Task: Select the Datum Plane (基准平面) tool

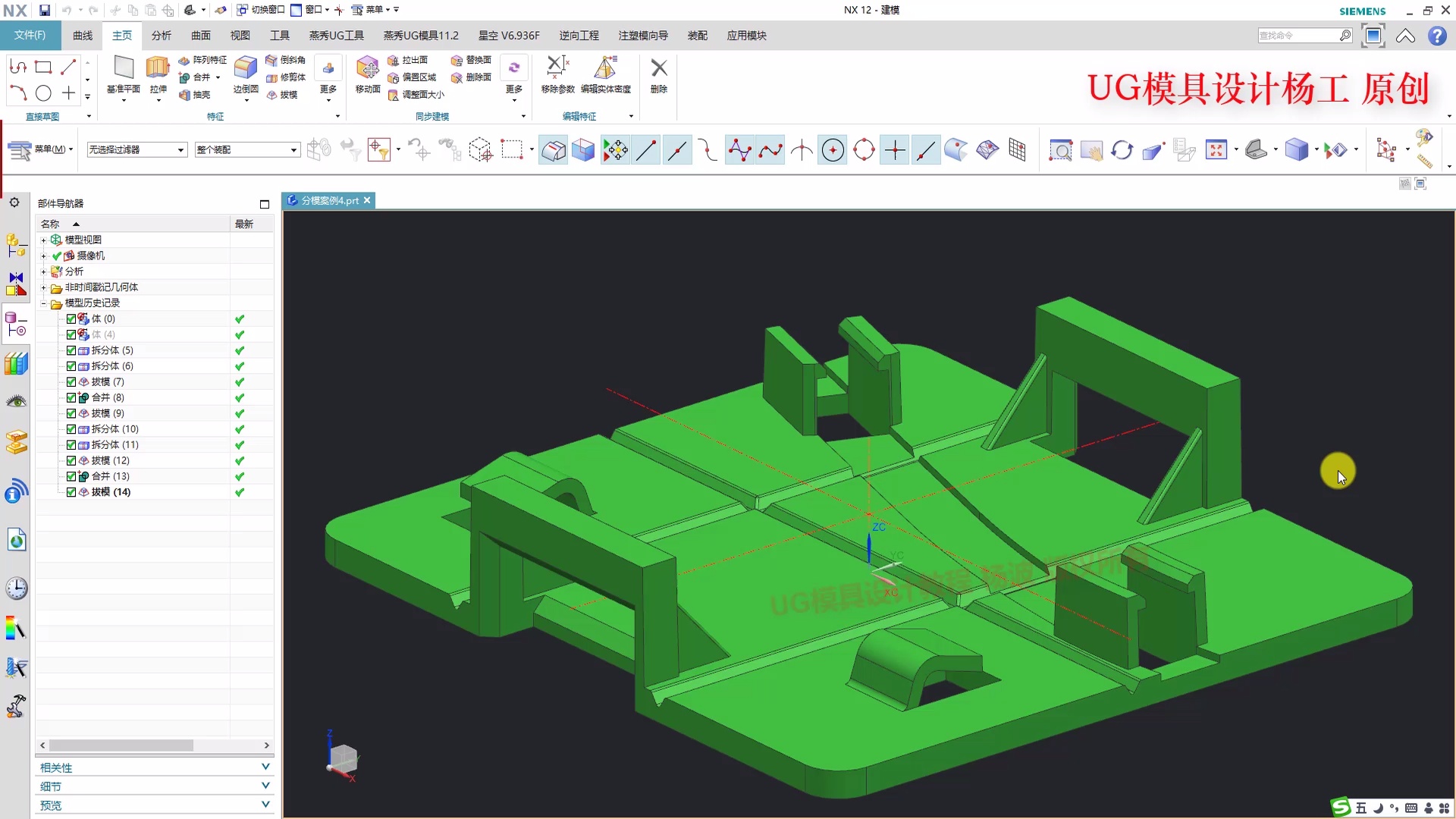Action: tap(123, 68)
